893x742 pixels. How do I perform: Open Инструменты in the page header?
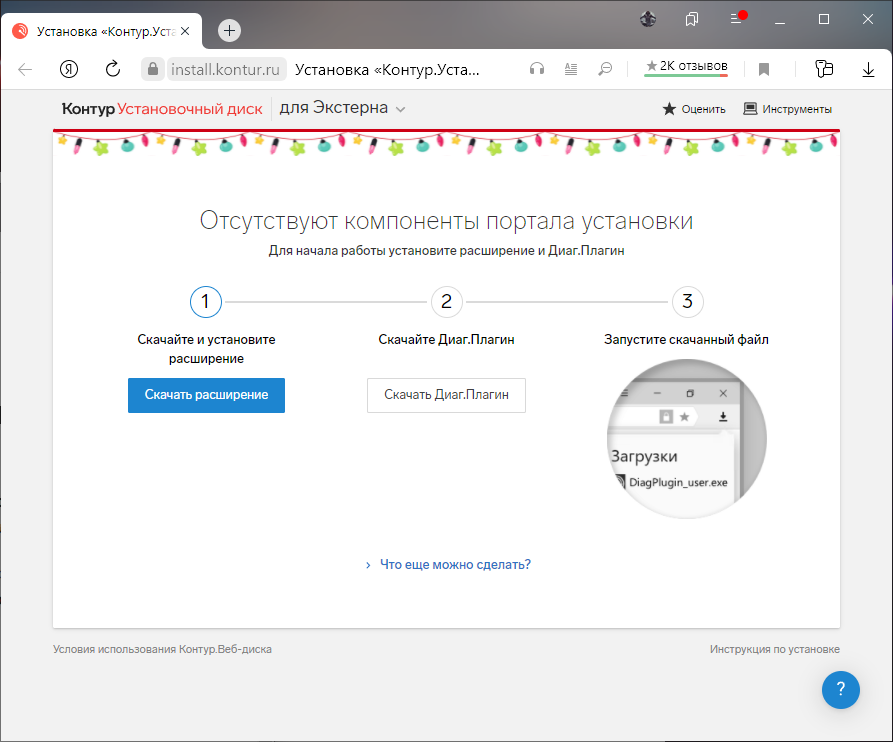click(x=788, y=109)
